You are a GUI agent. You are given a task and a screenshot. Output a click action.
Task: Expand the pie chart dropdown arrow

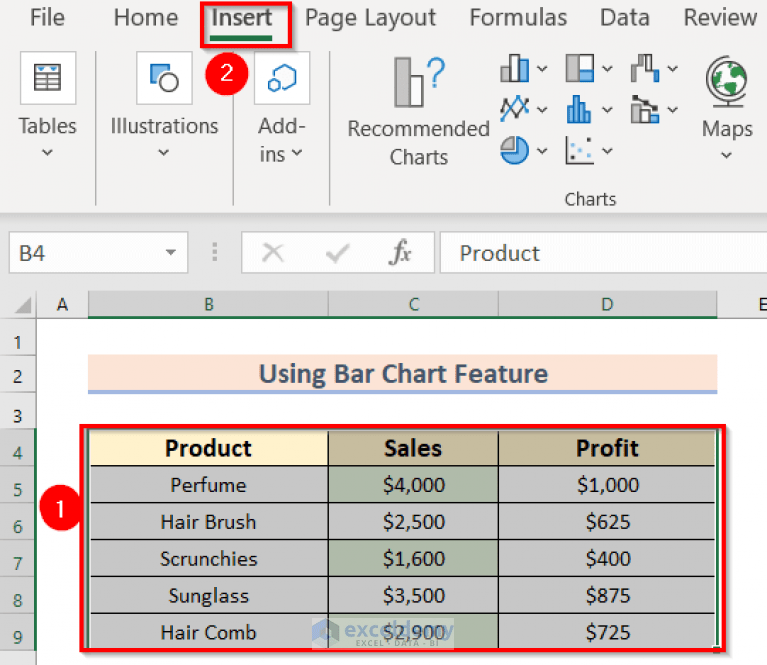(x=542, y=151)
